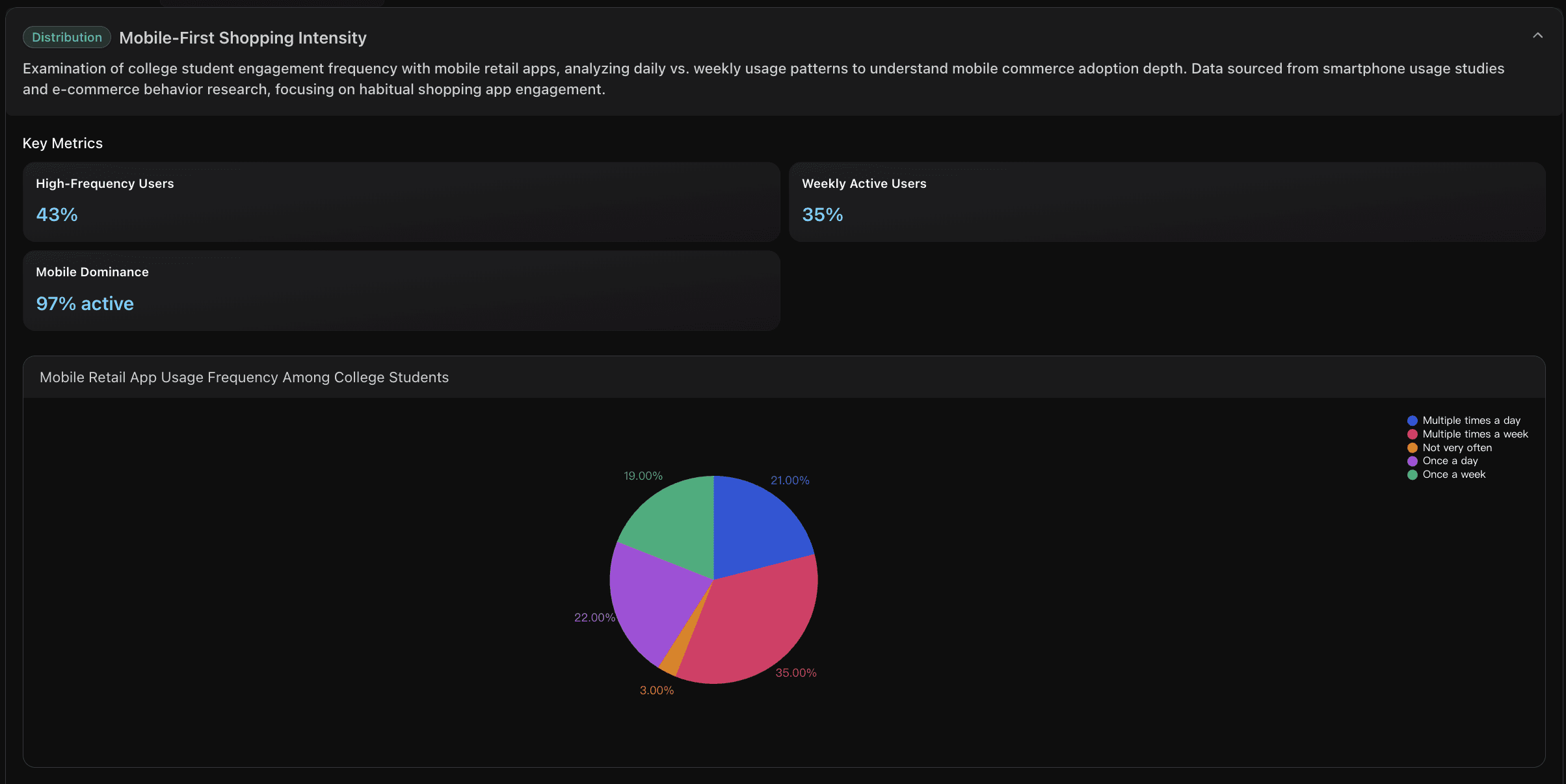This screenshot has height=784, width=1566.
Task: Collapse the Mobile-First Shopping Intensity section
Action: (1537, 36)
